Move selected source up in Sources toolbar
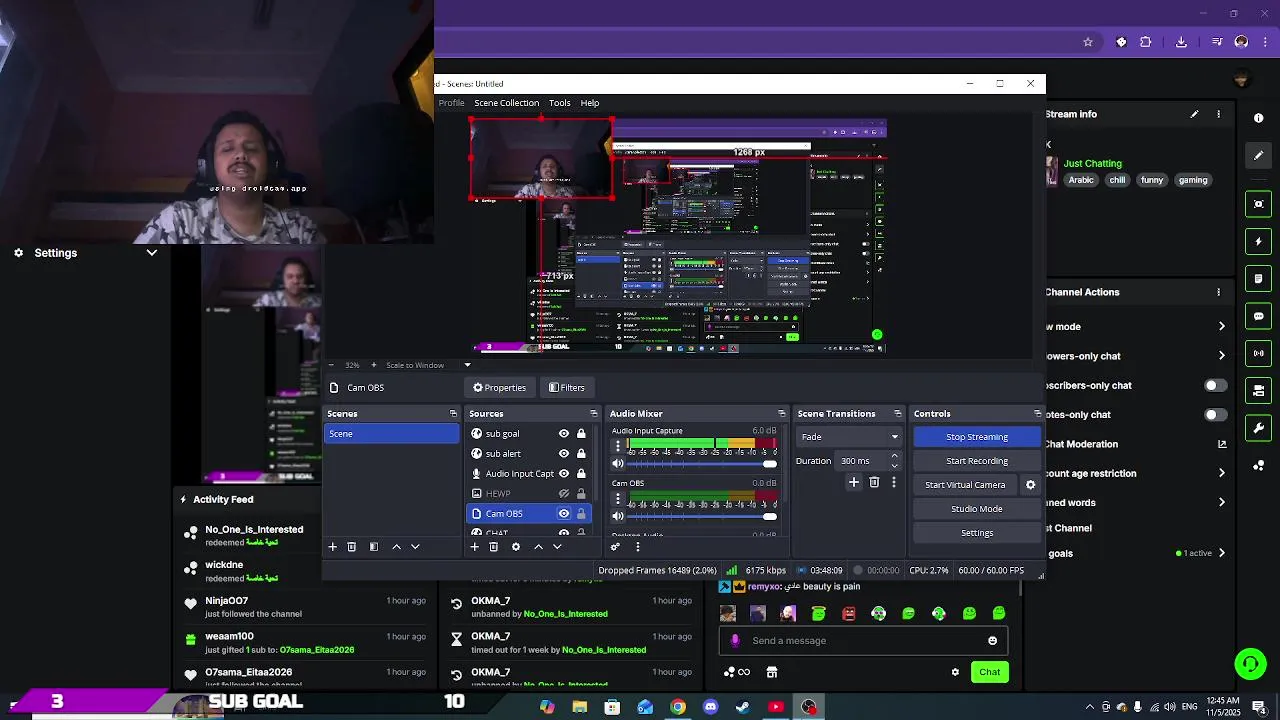The width and height of the screenshot is (1280, 720). tap(538, 547)
